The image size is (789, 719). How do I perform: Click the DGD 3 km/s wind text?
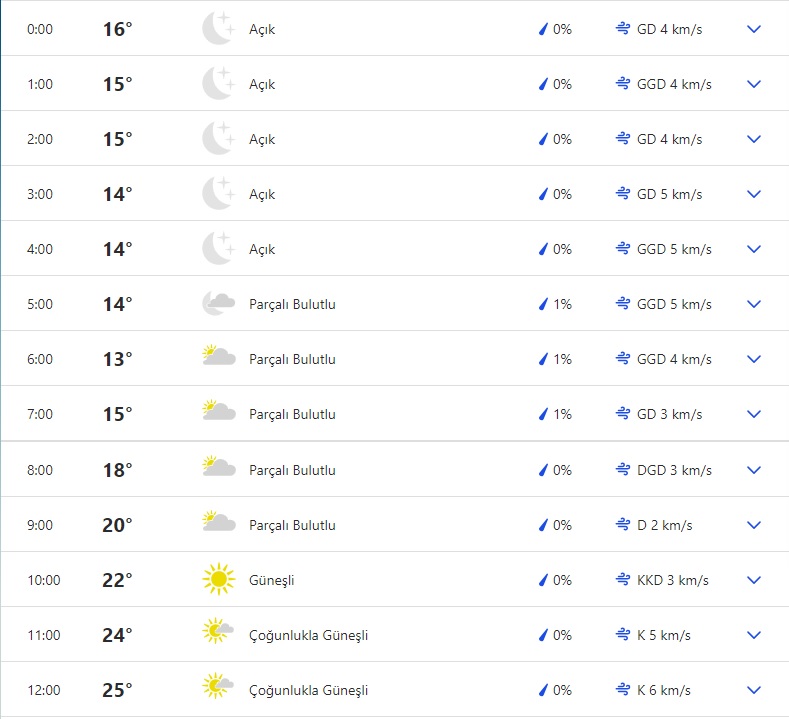(674, 470)
